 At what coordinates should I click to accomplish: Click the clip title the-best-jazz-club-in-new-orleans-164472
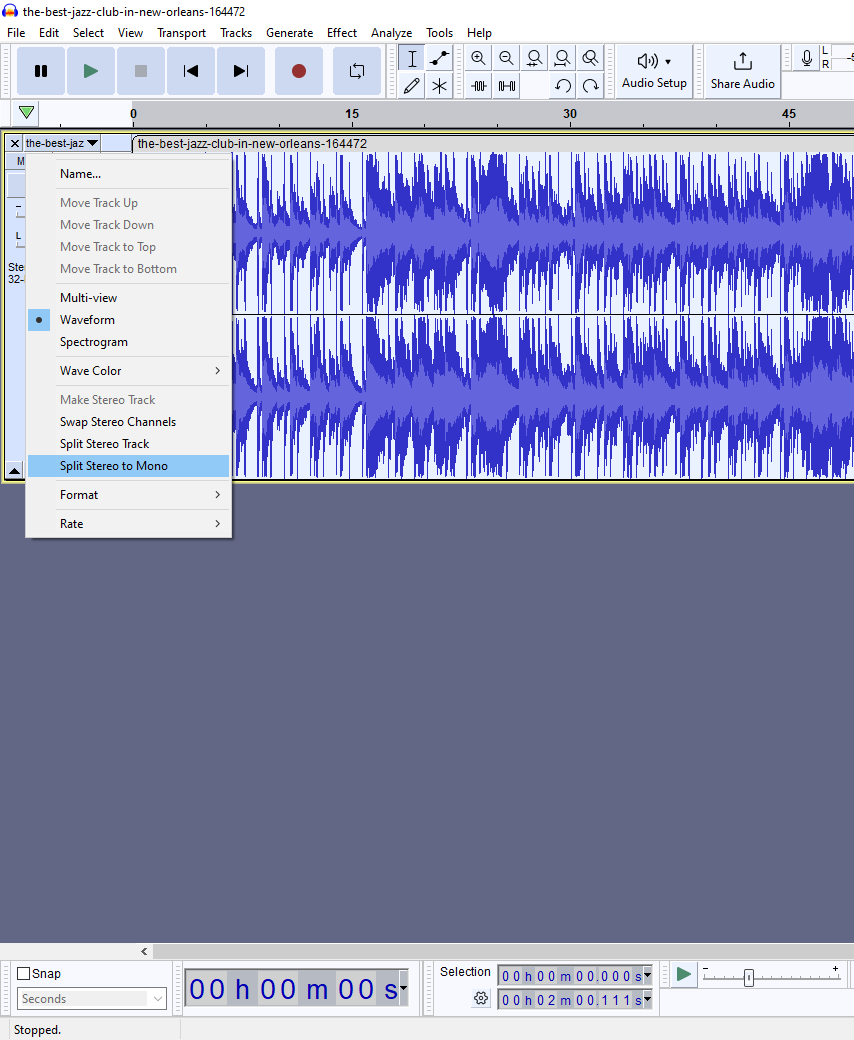[252, 143]
